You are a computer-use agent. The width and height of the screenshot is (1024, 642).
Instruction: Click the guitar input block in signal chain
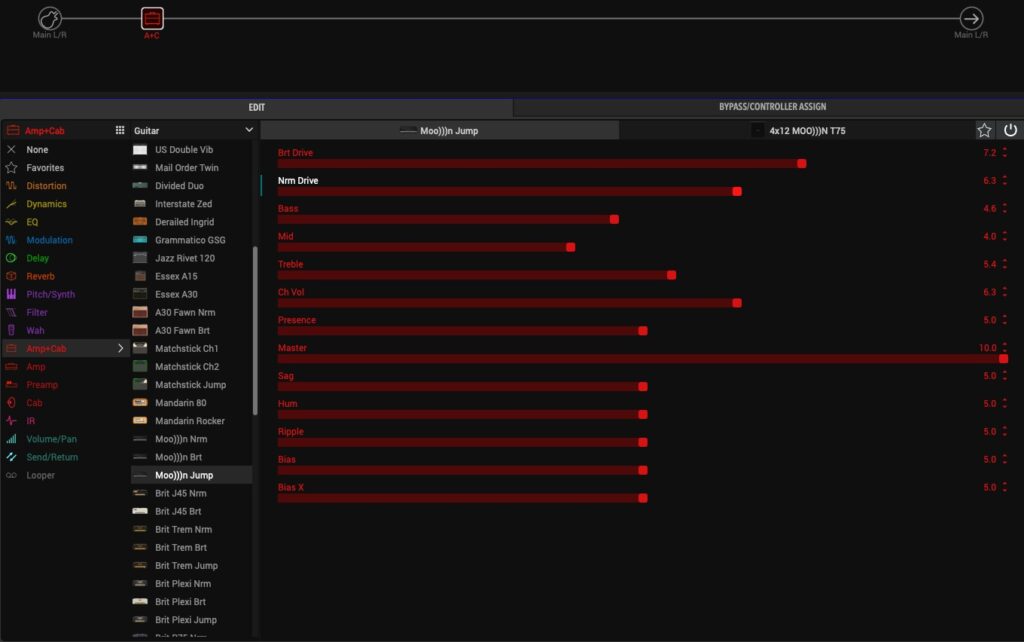tap(50, 18)
